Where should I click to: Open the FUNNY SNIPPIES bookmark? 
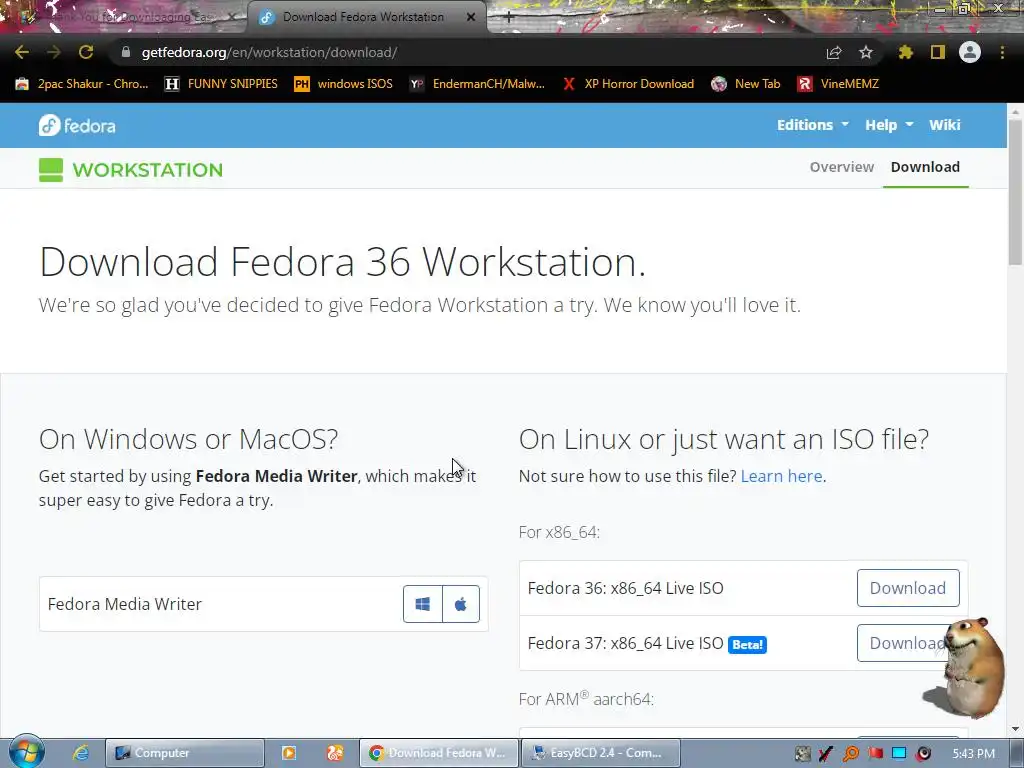pos(221,84)
